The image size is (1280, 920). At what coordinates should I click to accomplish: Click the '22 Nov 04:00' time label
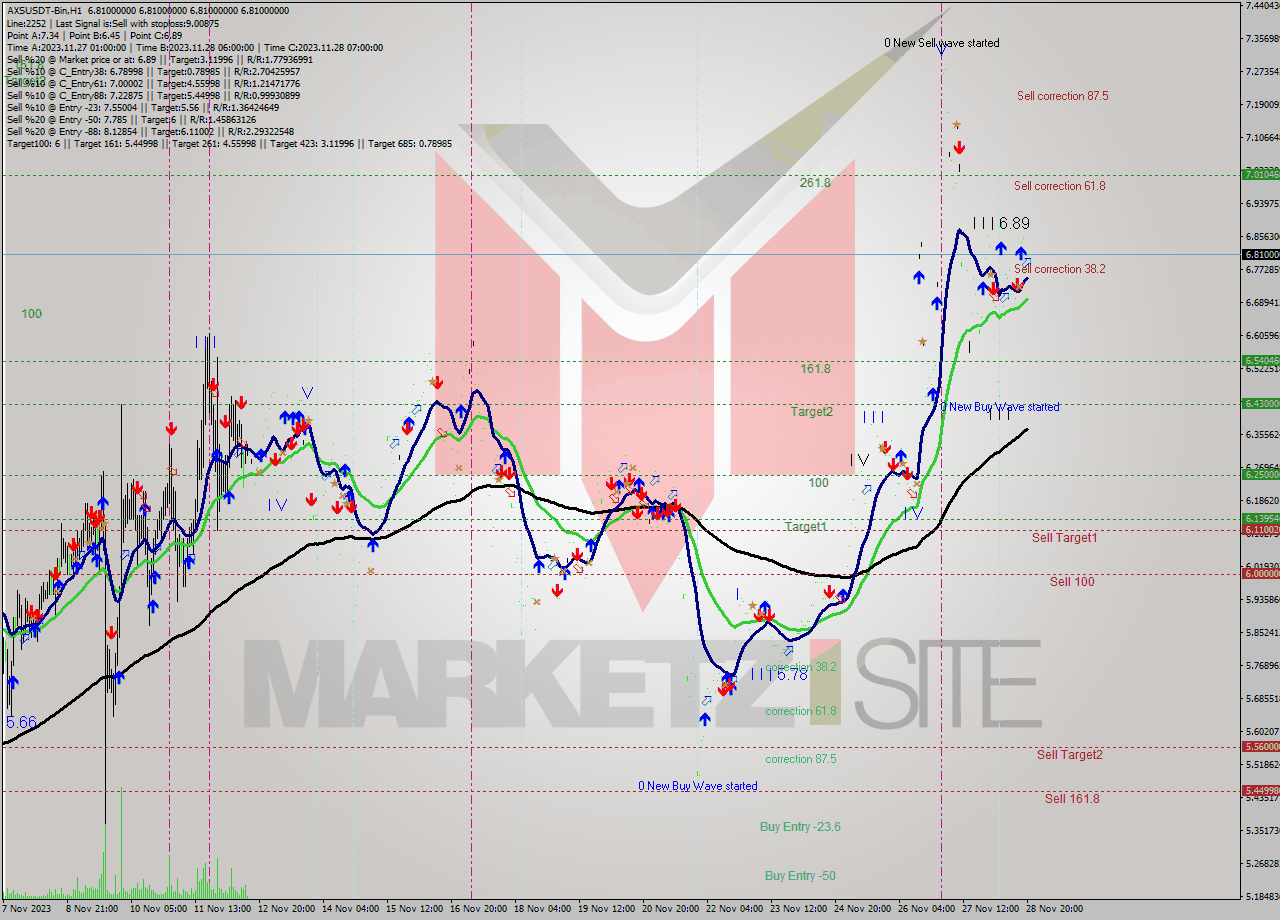(x=735, y=910)
